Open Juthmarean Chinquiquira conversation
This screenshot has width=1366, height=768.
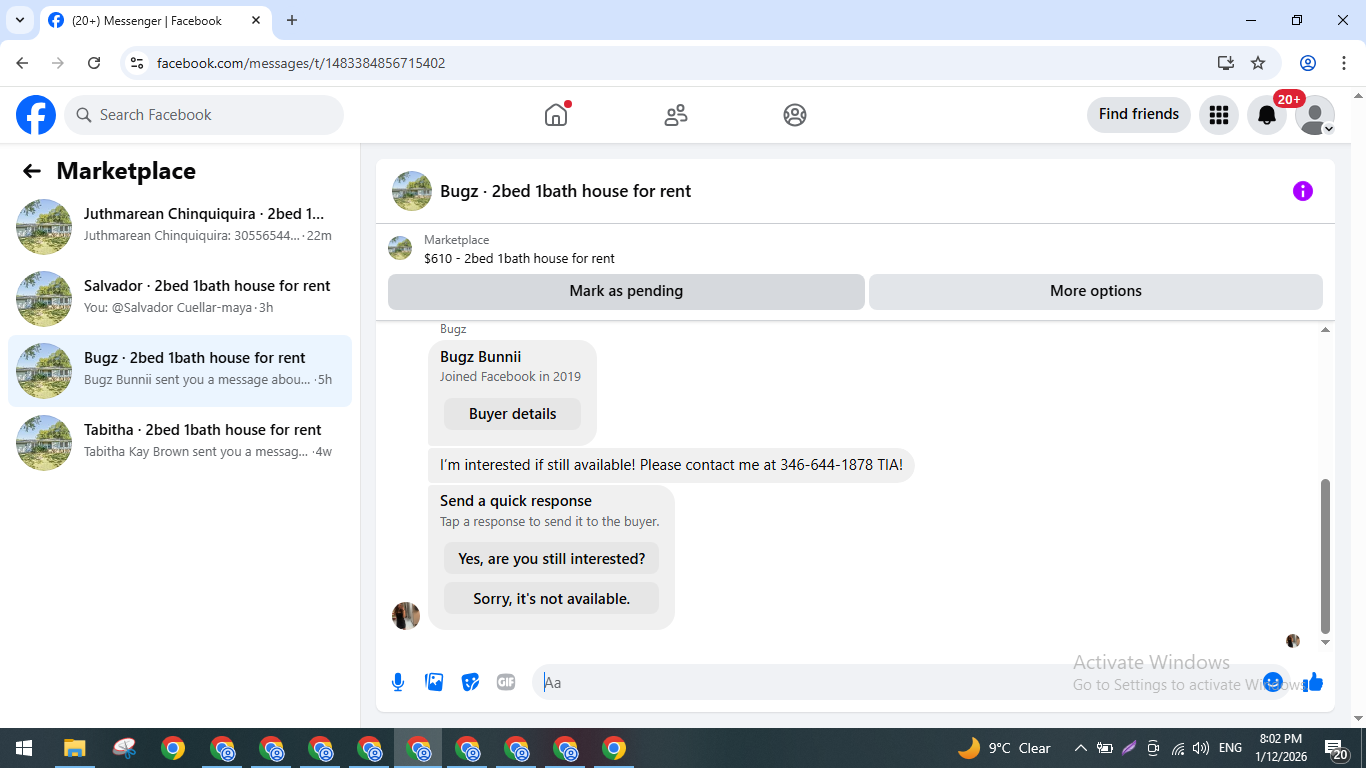[180, 227]
